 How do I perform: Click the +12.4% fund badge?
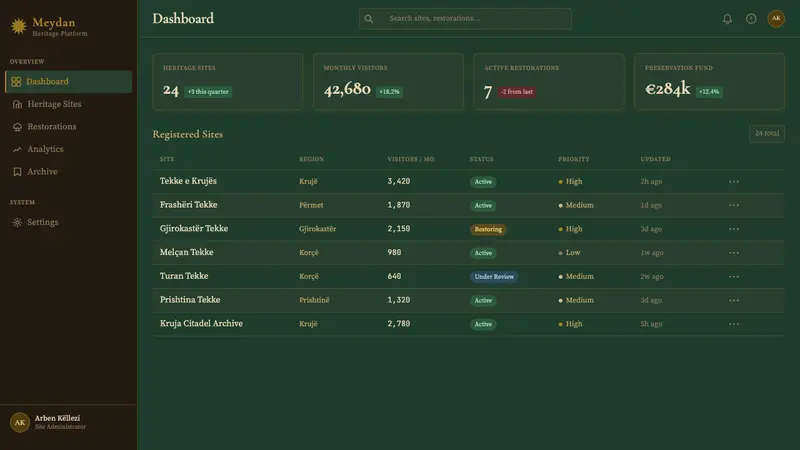[x=709, y=92]
